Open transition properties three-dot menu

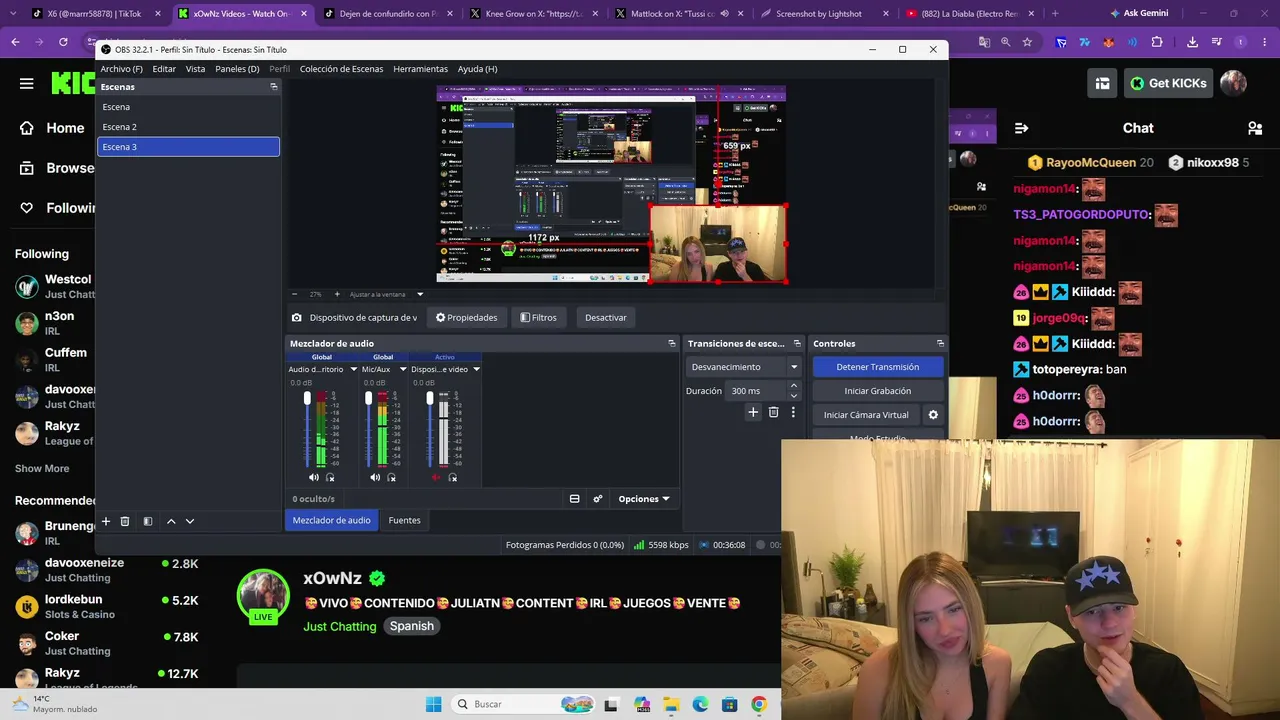pos(793,412)
